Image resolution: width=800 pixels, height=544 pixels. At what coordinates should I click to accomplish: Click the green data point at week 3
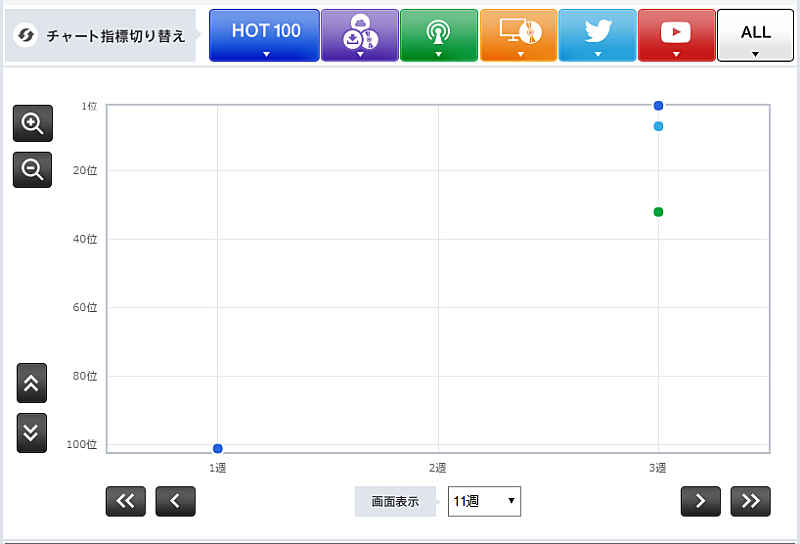(658, 212)
